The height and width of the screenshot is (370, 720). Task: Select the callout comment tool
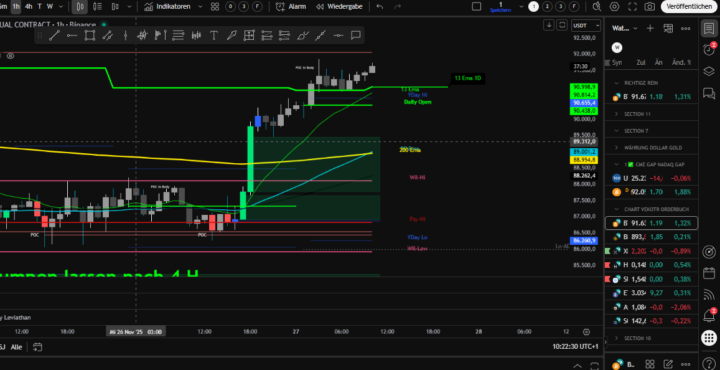[x=355, y=35]
